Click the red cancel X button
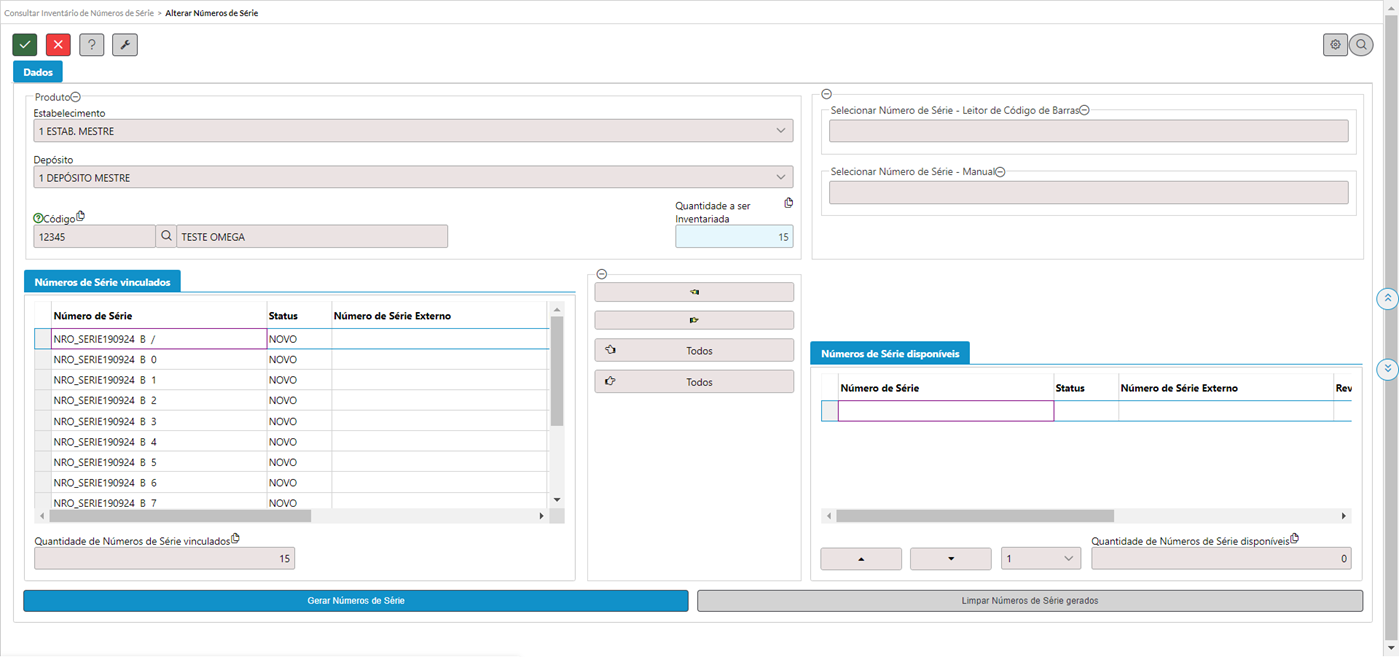 58,45
